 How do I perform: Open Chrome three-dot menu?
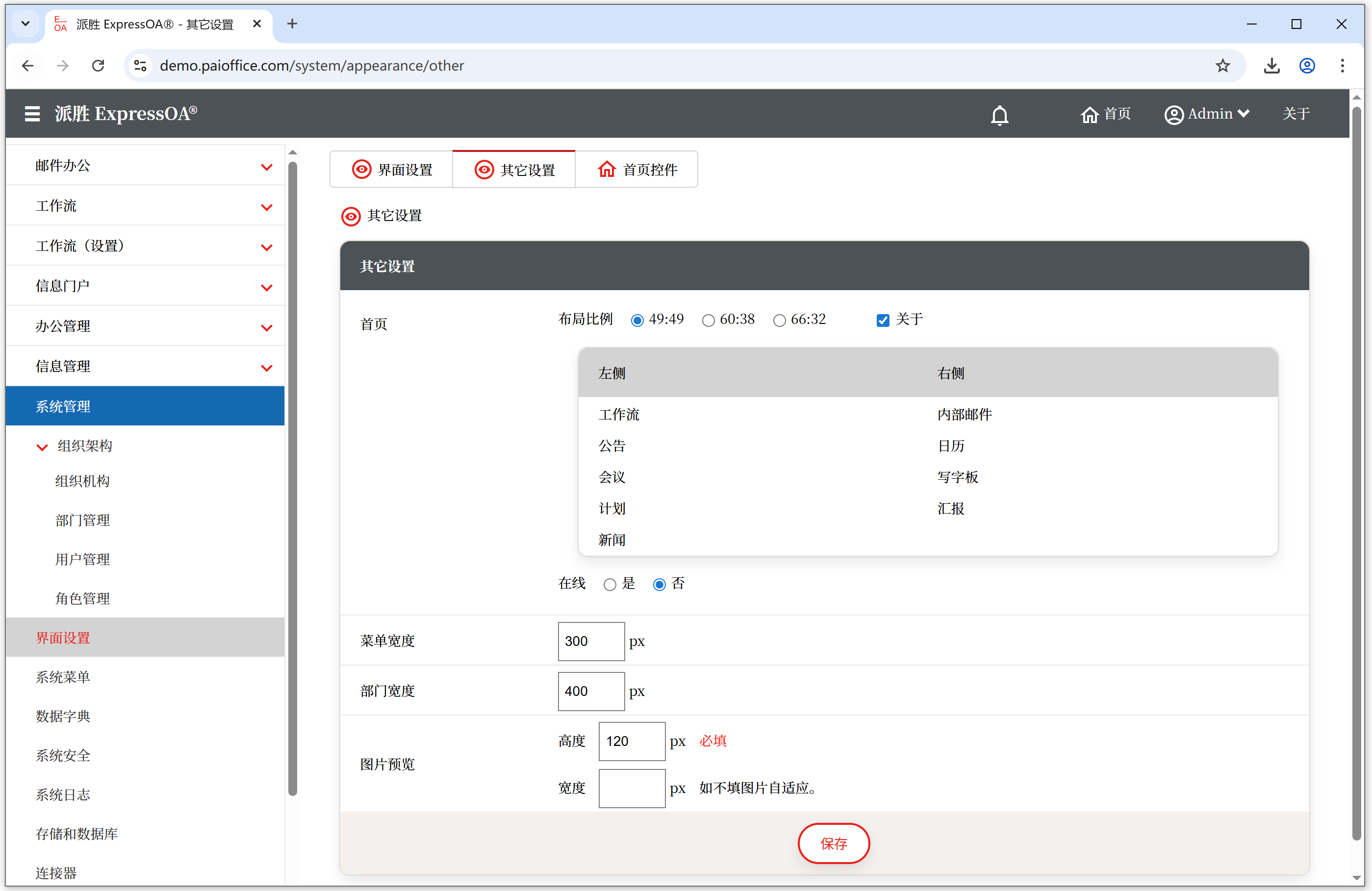pyautogui.click(x=1342, y=66)
